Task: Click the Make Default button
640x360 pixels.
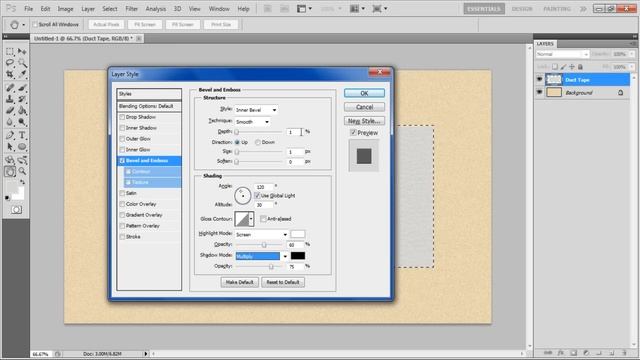Action: click(240, 282)
